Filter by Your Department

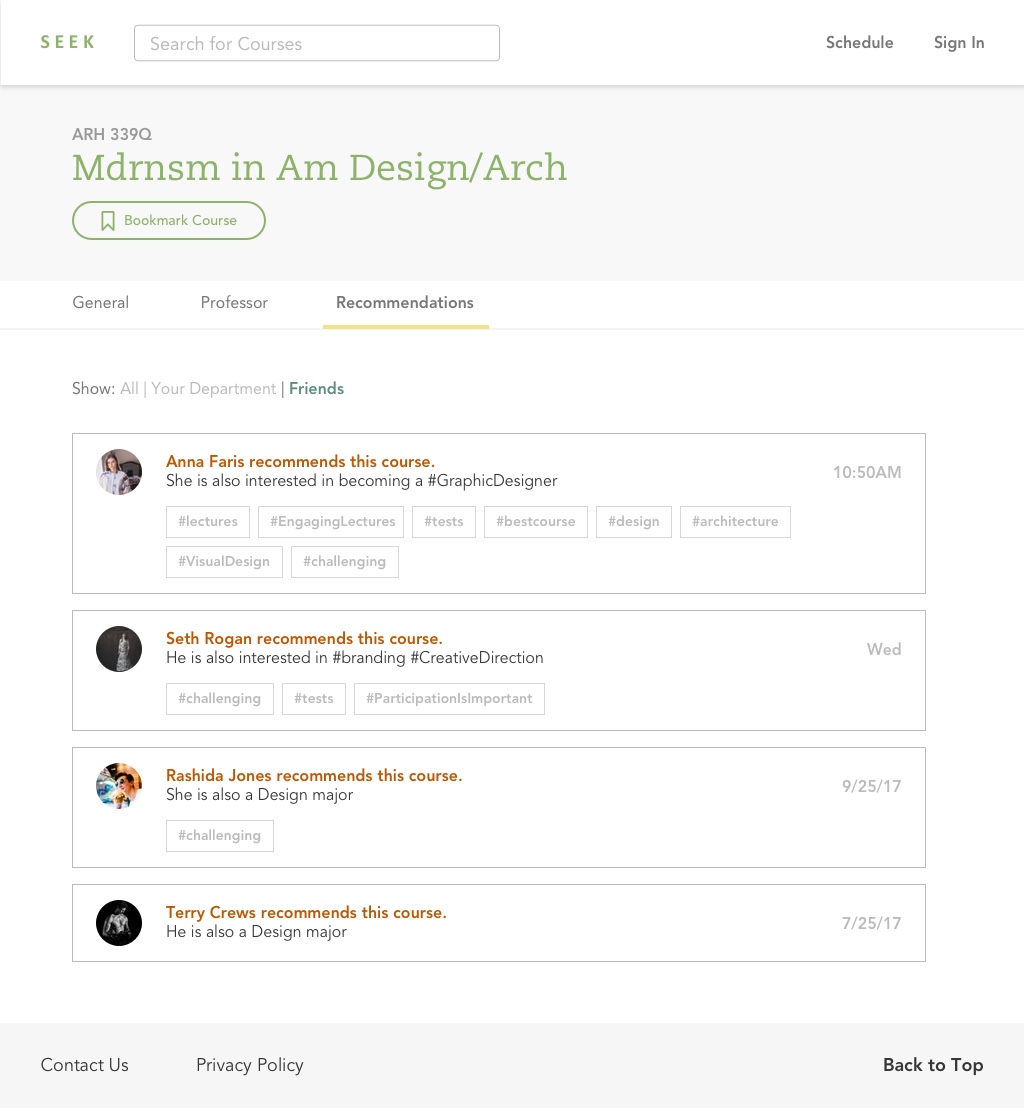(x=213, y=389)
